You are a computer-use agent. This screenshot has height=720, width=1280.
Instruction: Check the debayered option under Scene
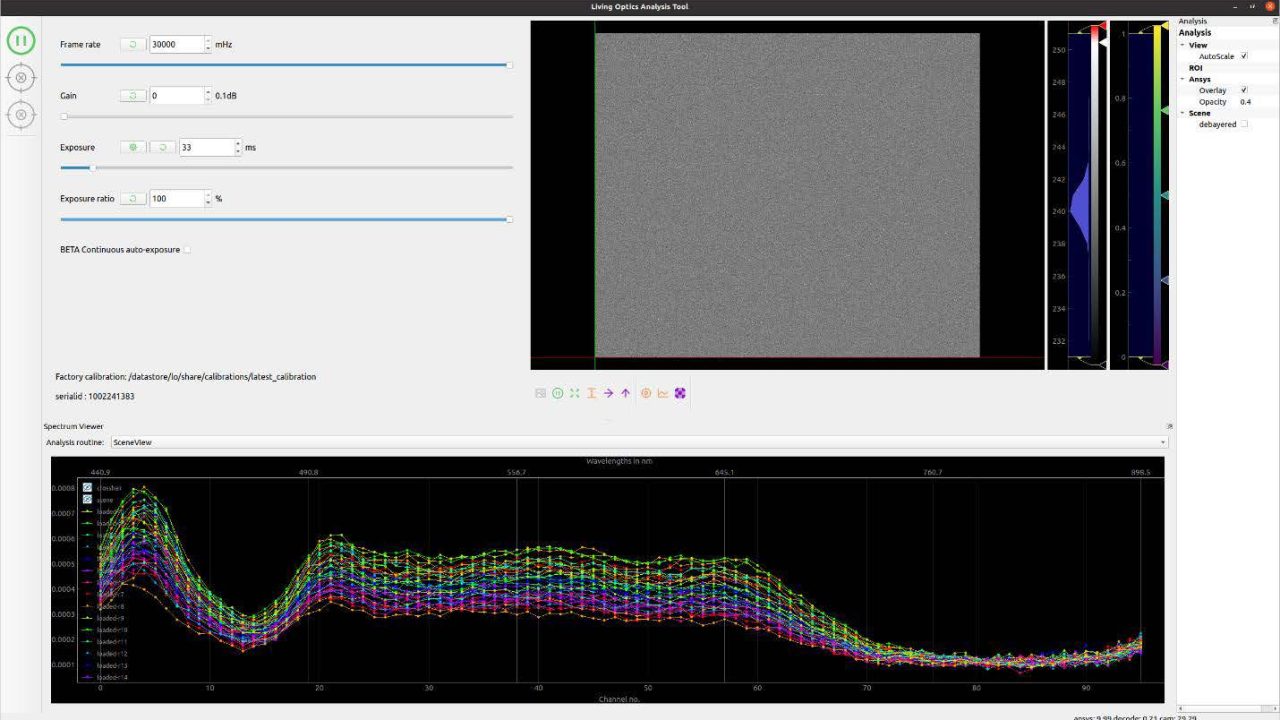click(1243, 124)
